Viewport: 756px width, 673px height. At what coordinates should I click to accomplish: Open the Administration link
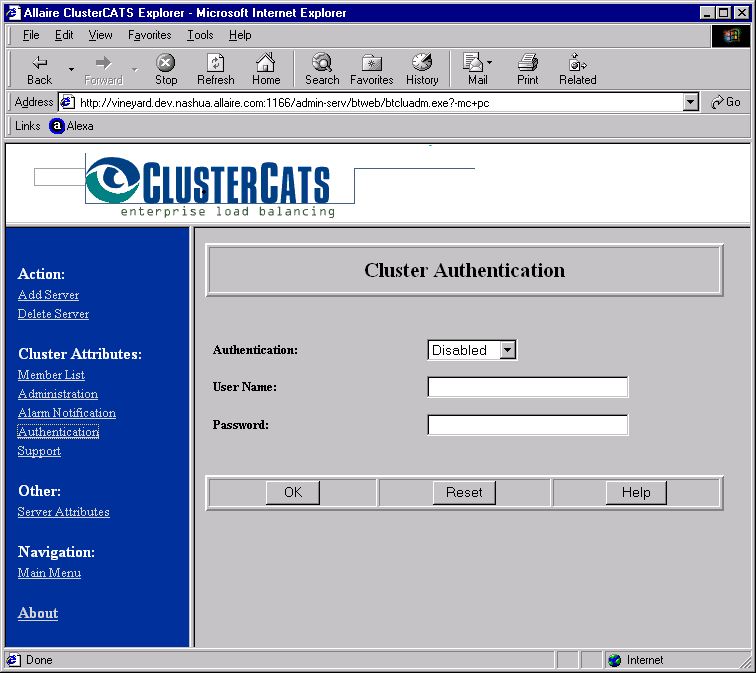(58, 394)
